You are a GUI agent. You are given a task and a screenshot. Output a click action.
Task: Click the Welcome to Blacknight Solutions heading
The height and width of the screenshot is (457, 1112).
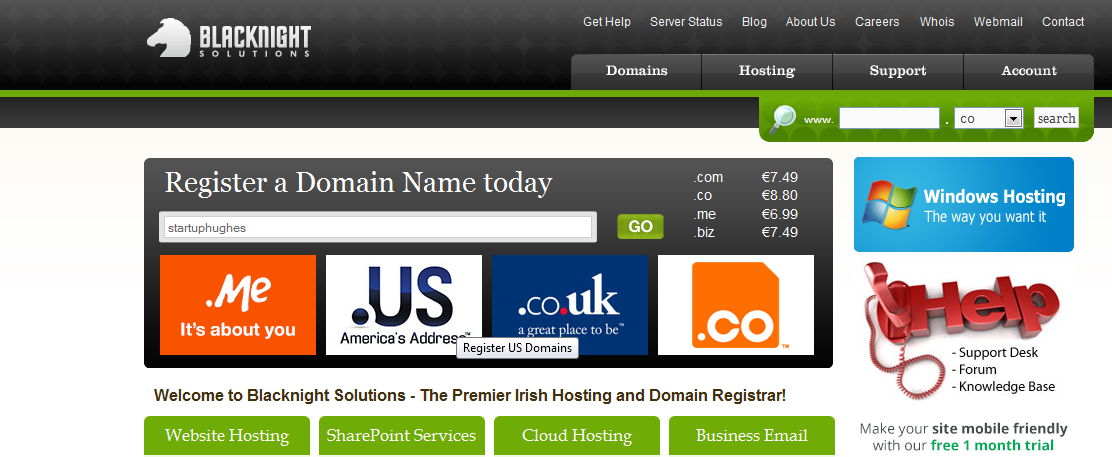469,395
